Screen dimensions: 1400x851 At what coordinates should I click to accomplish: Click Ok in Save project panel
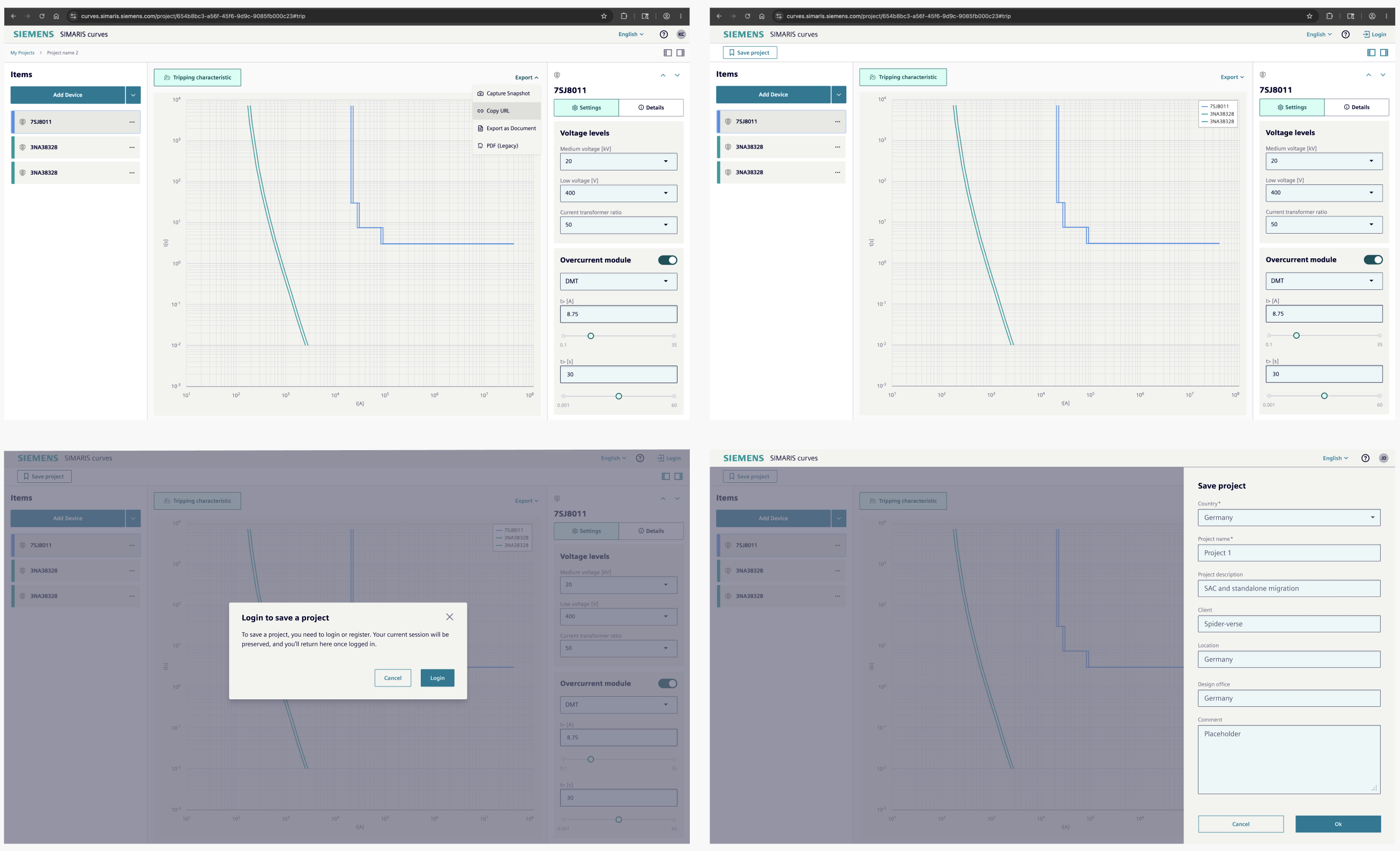coord(1338,824)
